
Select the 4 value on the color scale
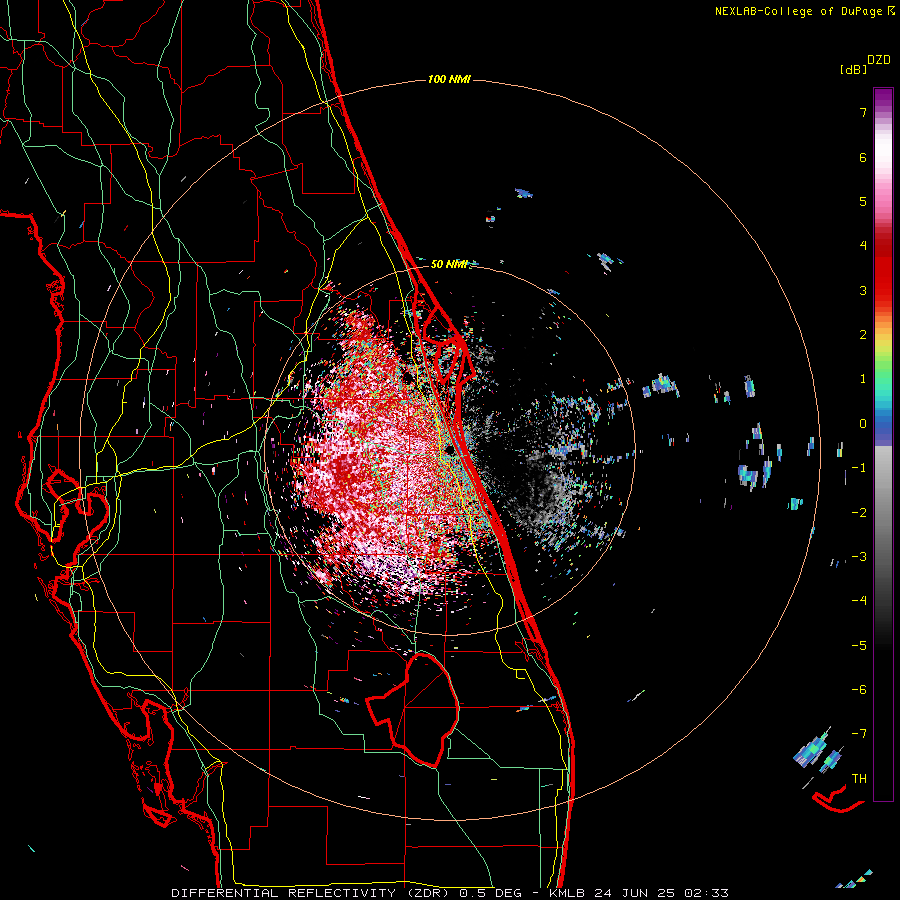click(x=863, y=246)
